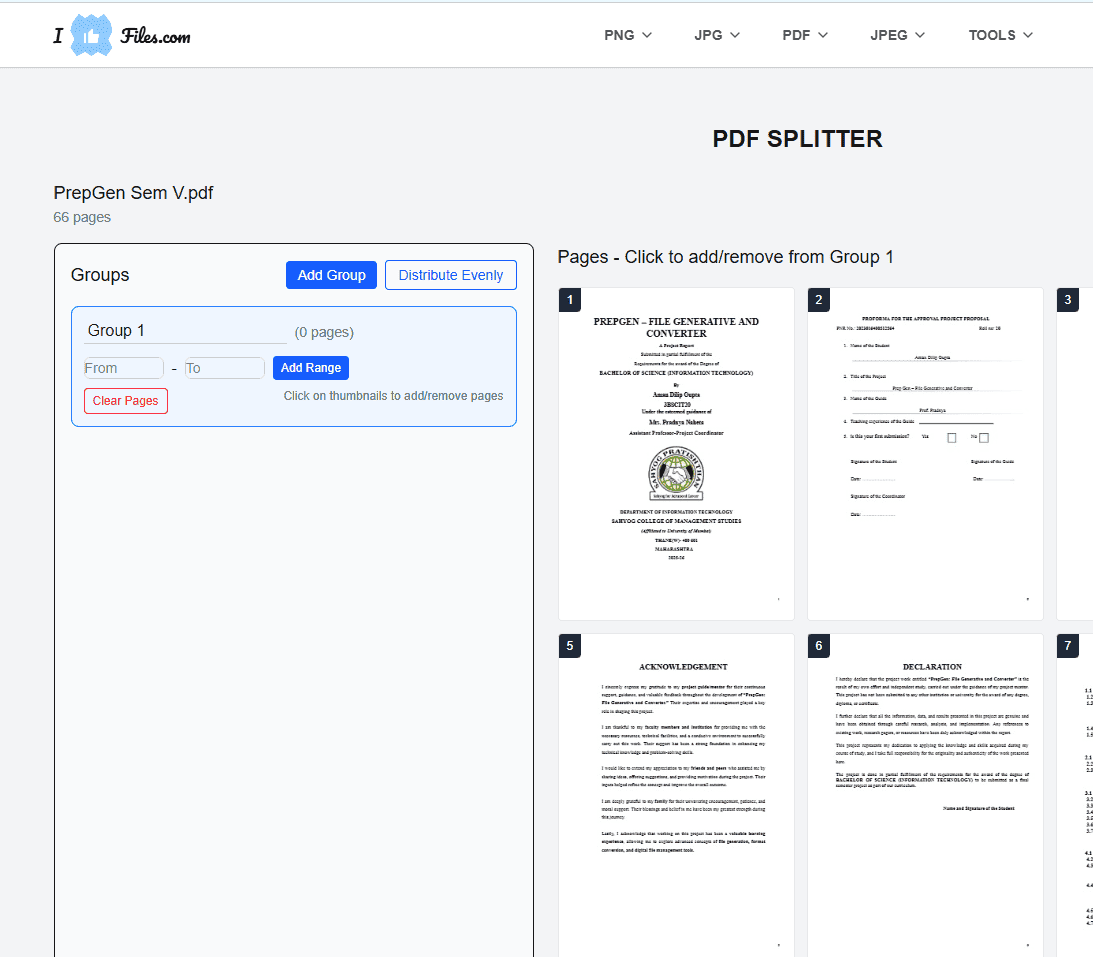Select the partially visible page 7 thumbnail
The width and height of the screenshot is (1093, 957).
click(1076, 795)
